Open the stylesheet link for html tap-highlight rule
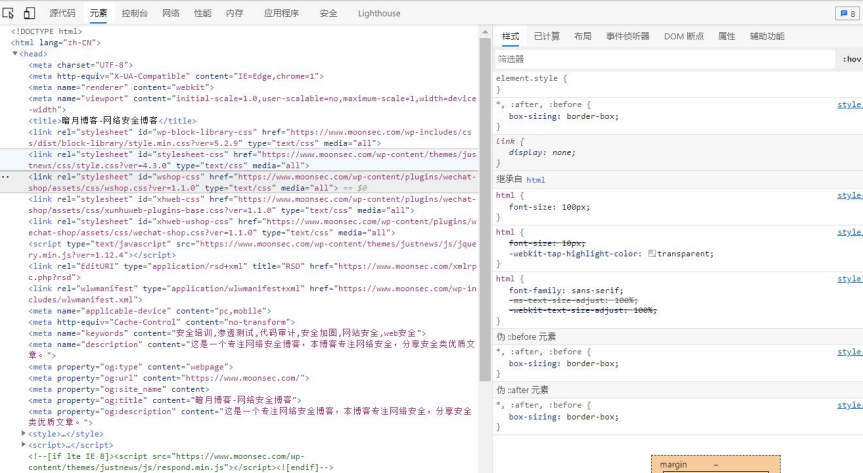Screen dimensions: 863x473 (849, 232)
